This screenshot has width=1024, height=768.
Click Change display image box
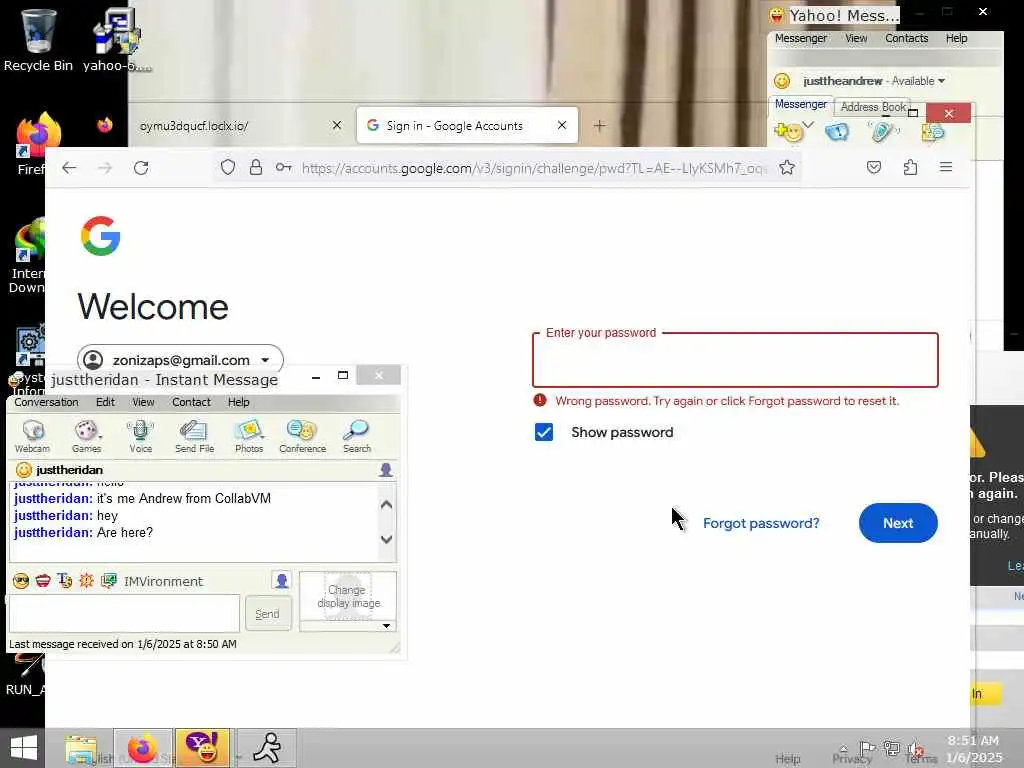(347, 596)
